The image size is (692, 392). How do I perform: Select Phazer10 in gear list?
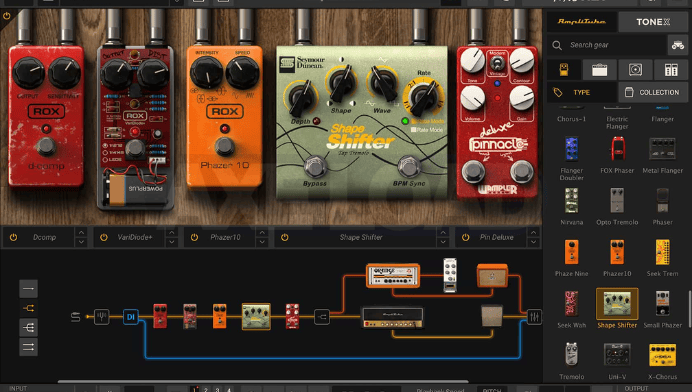(617, 258)
